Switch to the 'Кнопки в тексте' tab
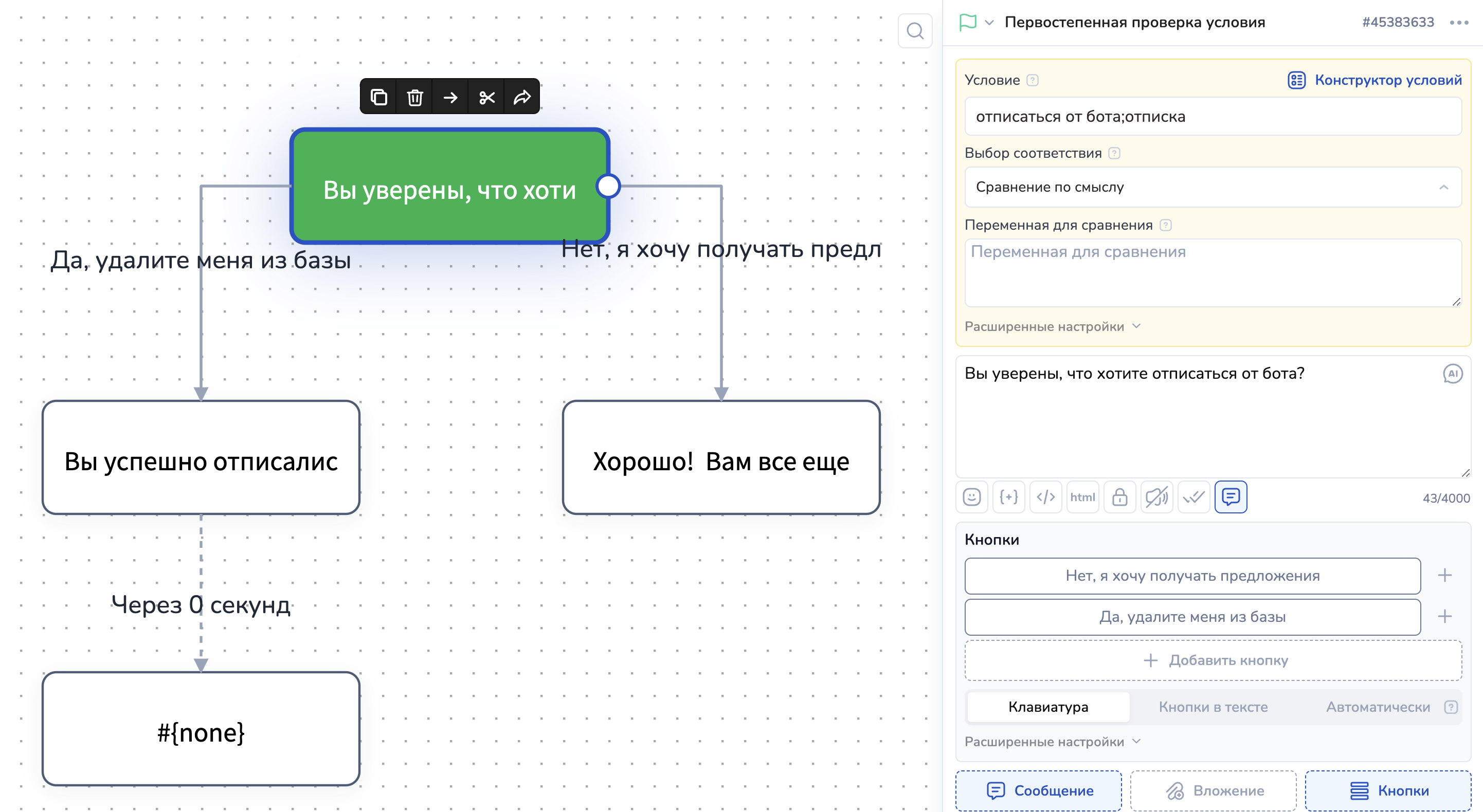The image size is (1483, 812). (x=1213, y=707)
